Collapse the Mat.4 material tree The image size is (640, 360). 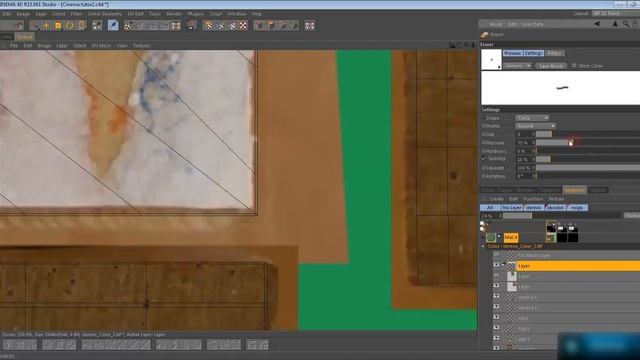click(483, 237)
